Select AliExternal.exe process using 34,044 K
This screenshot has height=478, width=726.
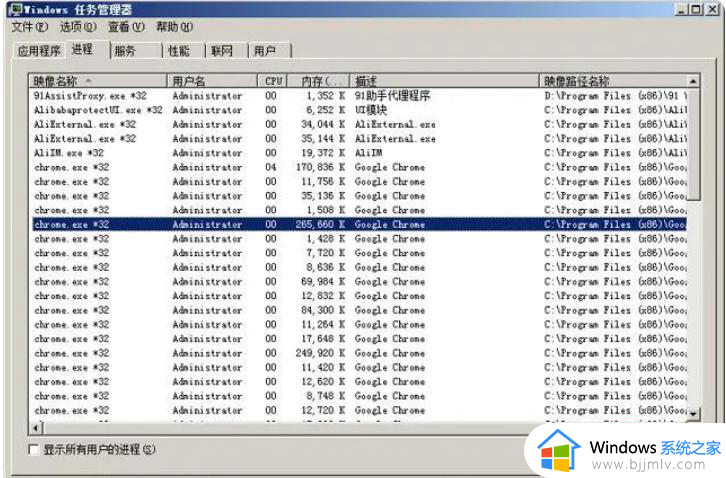pyautogui.click(x=359, y=125)
